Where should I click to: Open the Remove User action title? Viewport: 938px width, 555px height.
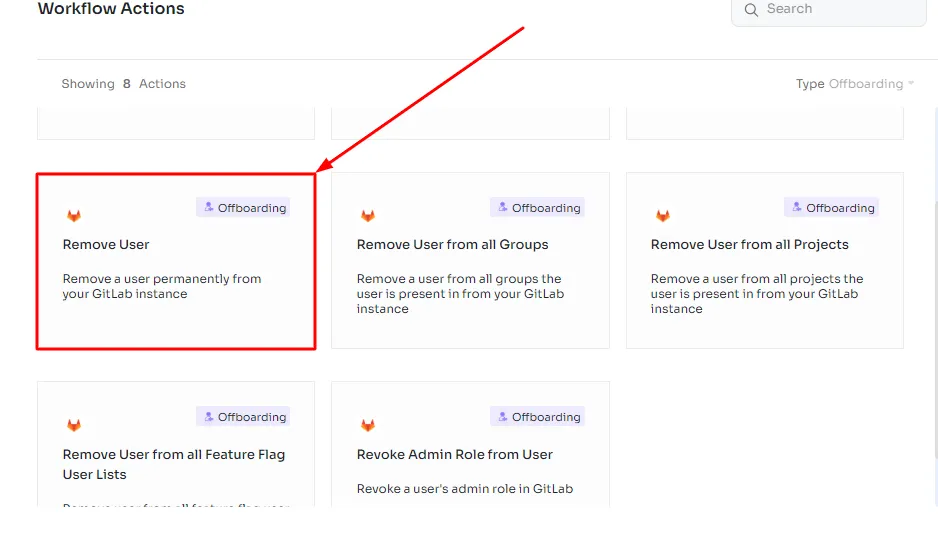[x=106, y=245]
